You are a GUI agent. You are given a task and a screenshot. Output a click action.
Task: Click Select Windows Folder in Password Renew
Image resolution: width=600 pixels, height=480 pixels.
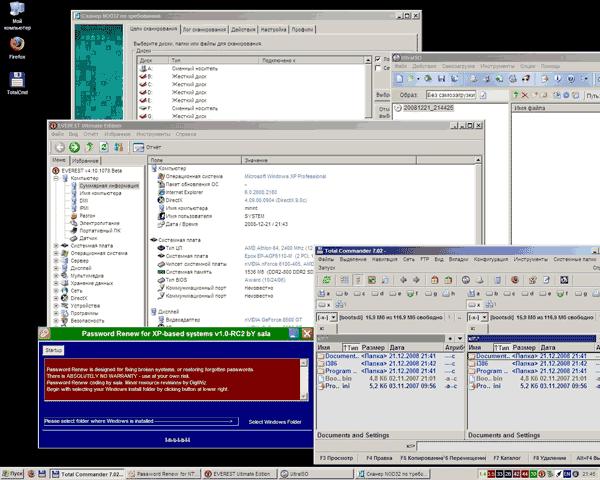point(275,422)
